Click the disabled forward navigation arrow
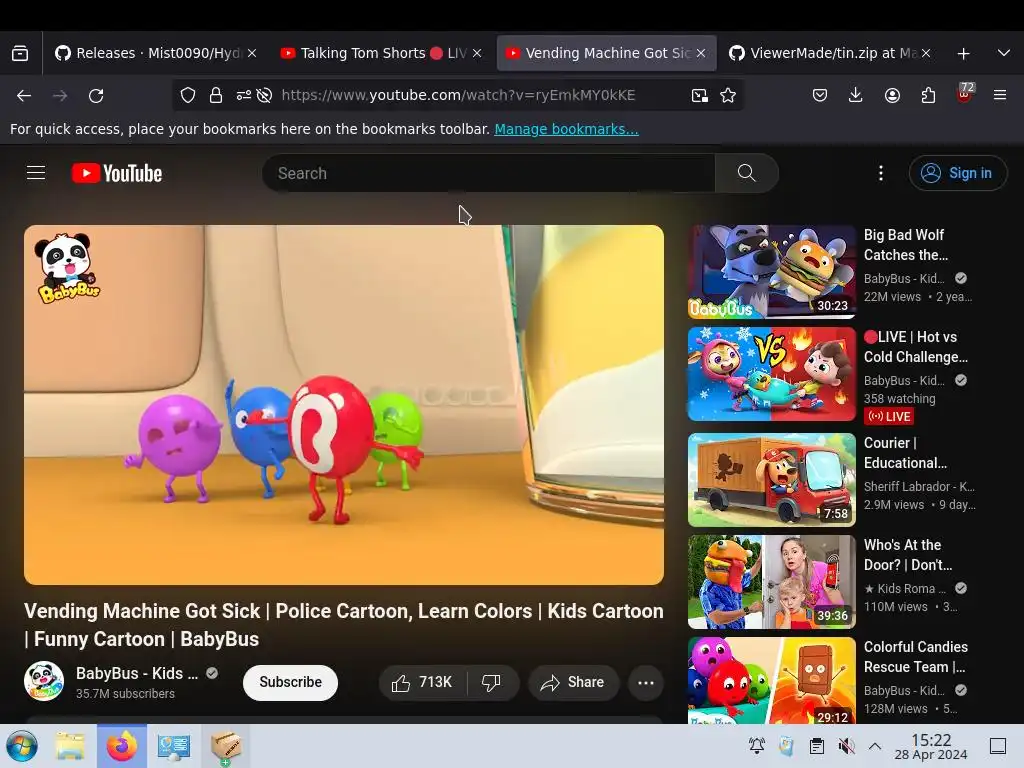1024x768 pixels. click(60, 95)
